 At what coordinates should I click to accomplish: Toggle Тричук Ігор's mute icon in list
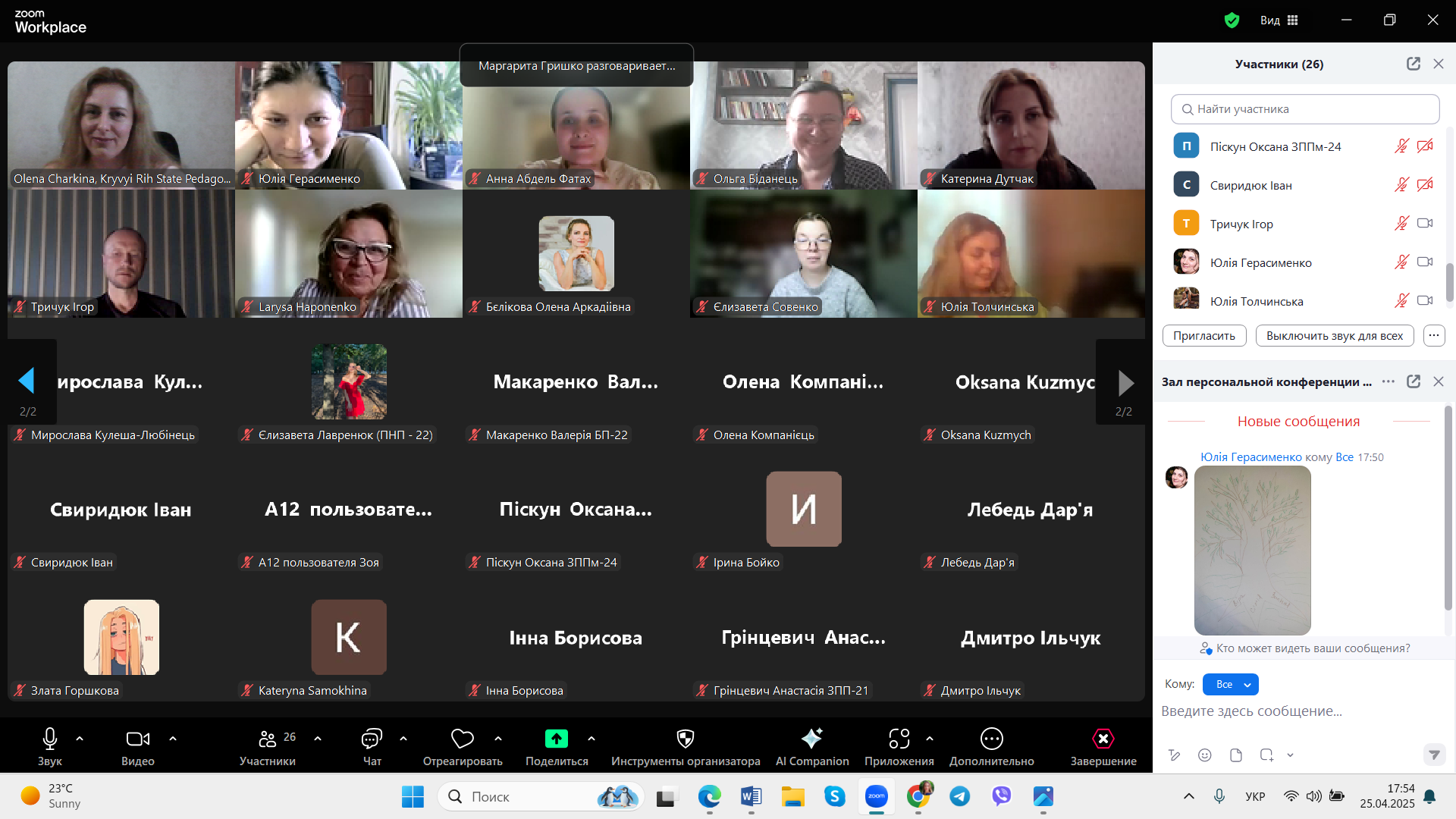[1401, 224]
